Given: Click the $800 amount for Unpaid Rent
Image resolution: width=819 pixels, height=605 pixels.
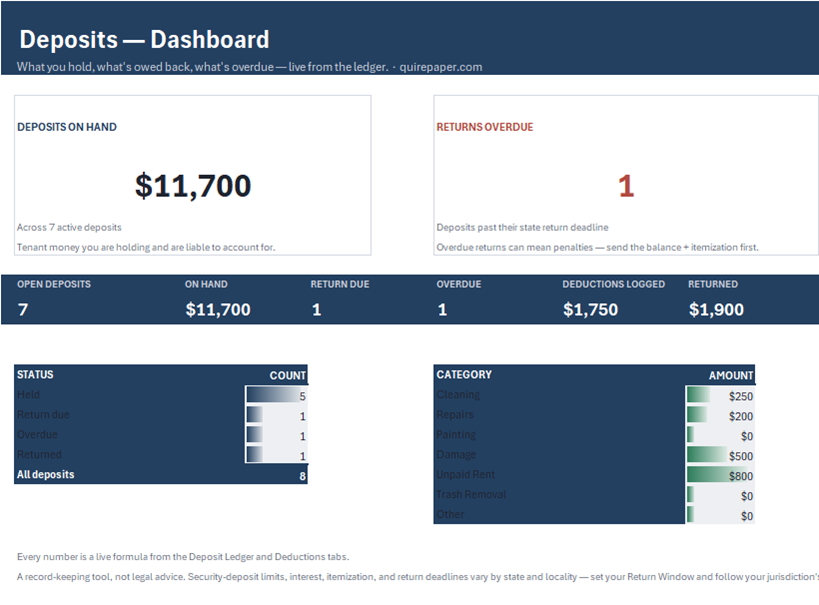Looking at the screenshot, I should (741, 476).
